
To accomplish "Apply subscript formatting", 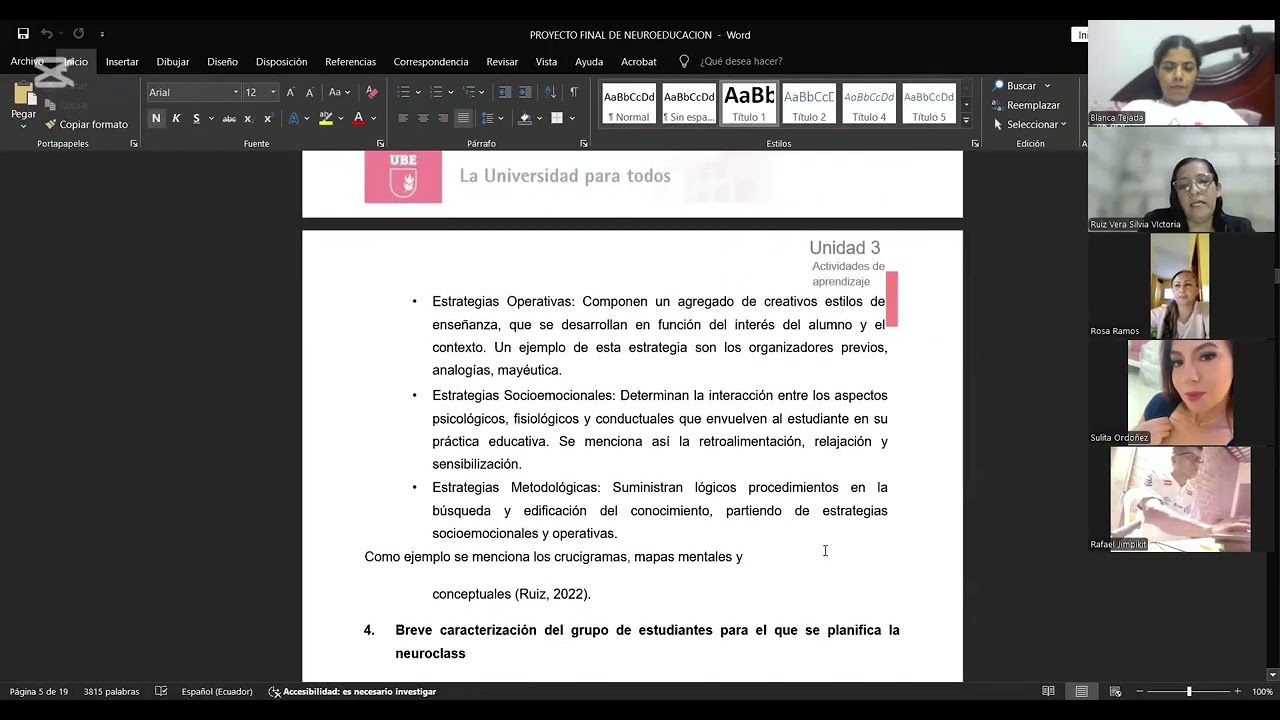I will pyautogui.click(x=248, y=118).
